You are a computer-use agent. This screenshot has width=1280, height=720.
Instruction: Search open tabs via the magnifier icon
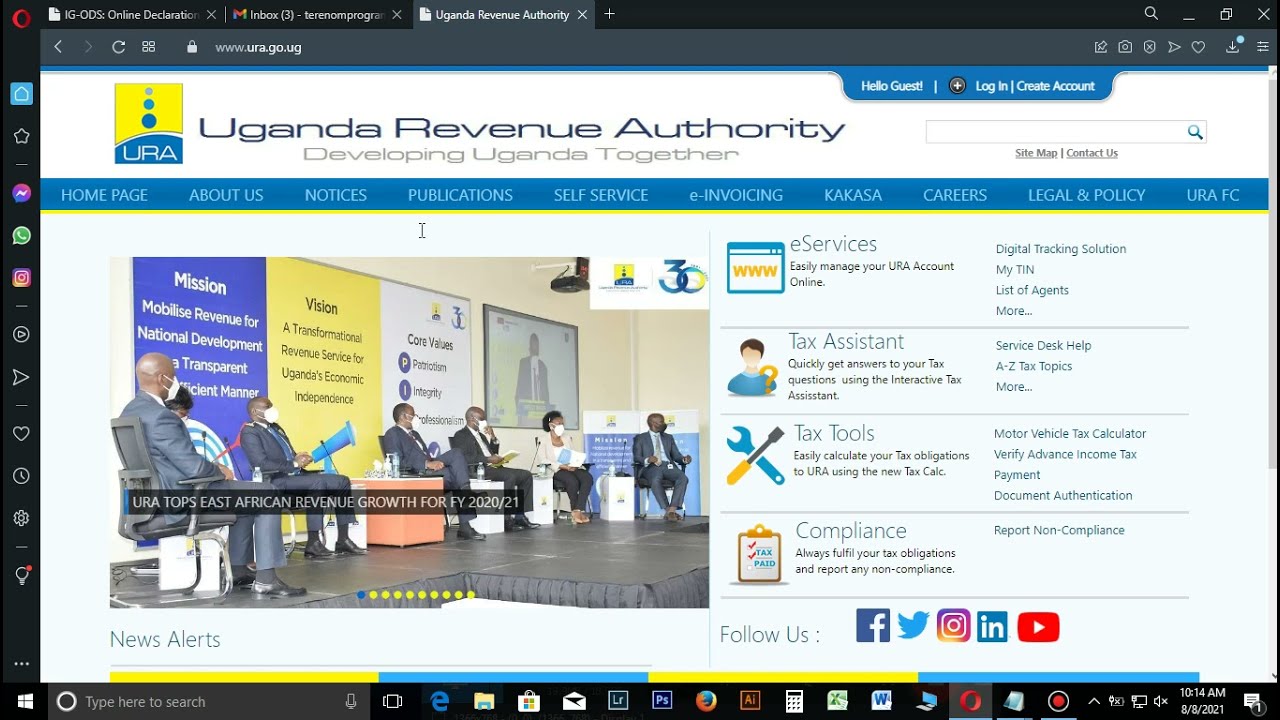(x=1151, y=14)
